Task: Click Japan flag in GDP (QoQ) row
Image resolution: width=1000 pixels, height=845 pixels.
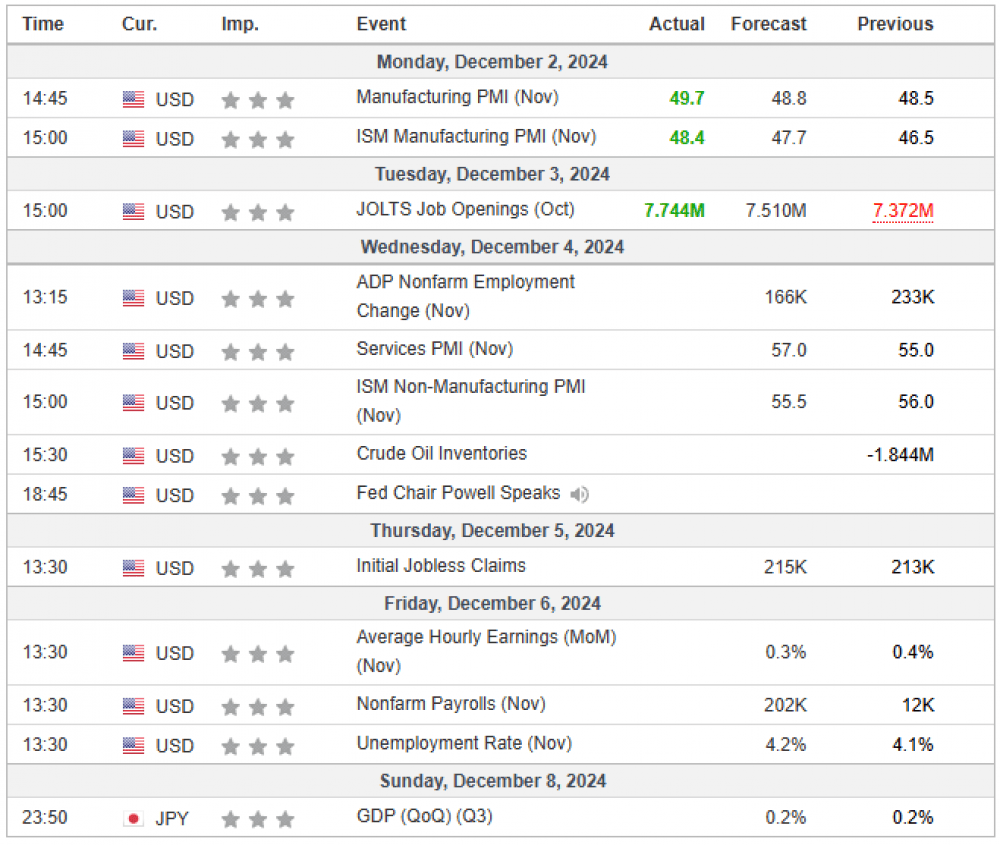Action: click(x=133, y=819)
